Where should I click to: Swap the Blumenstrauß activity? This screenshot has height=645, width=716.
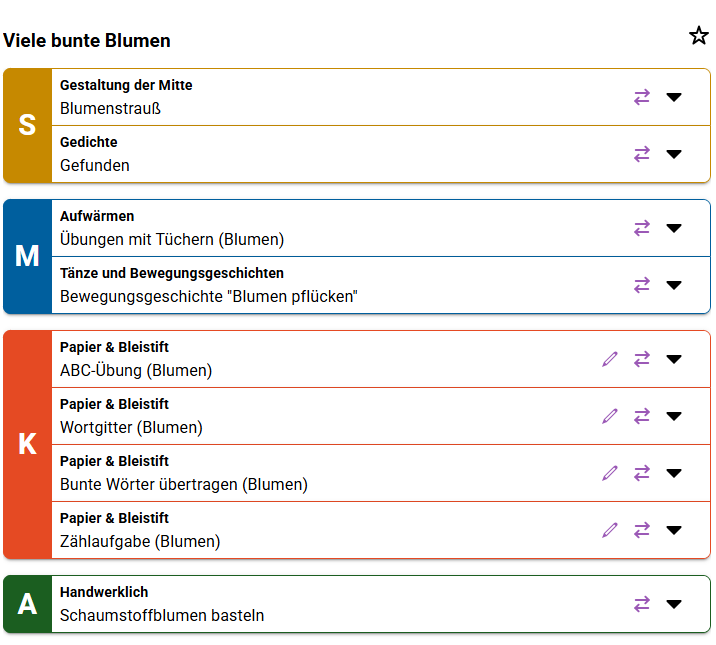pos(642,97)
